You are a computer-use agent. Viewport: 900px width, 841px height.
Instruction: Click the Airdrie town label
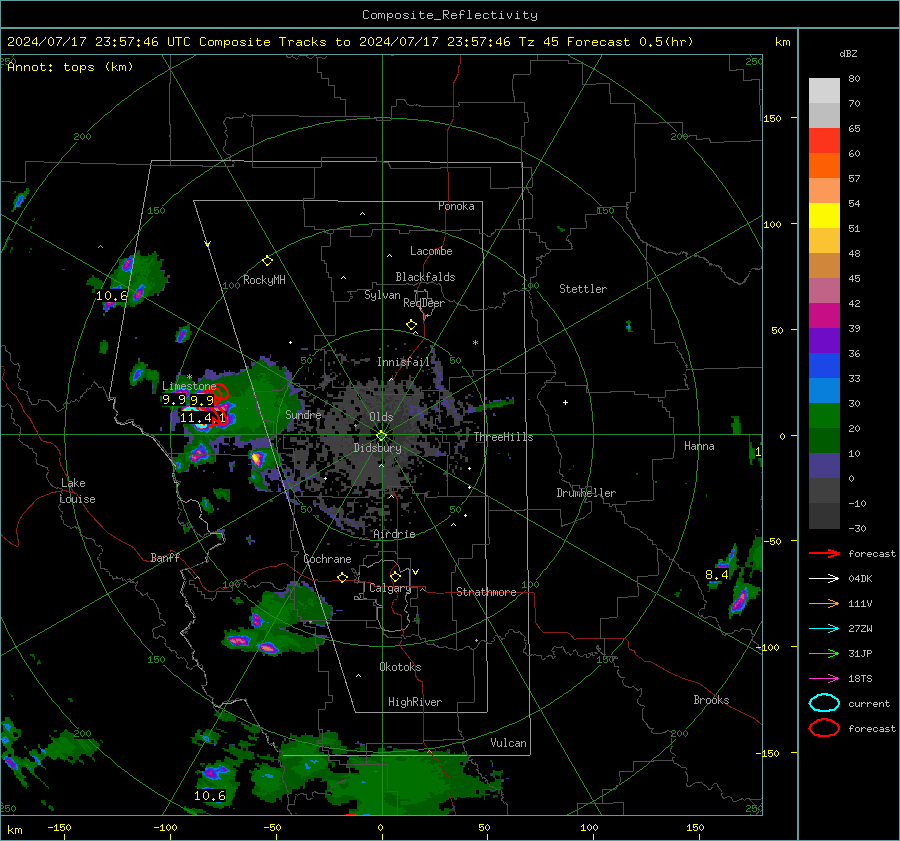point(394,534)
